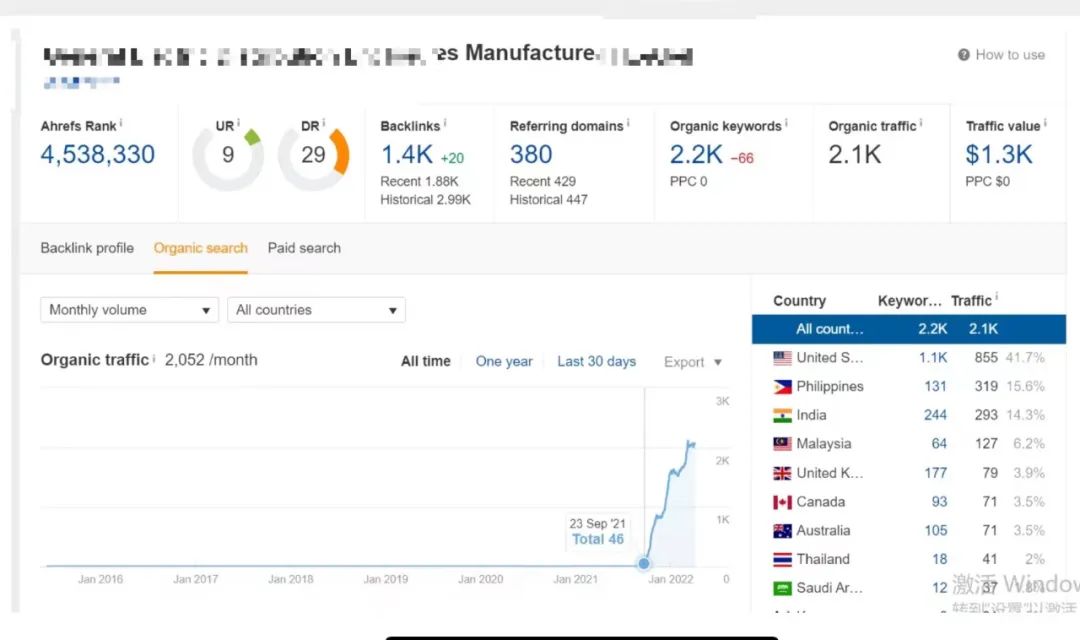Screen dimensions: 1080x640
Task: Click the +20 backlinks change indicator
Action: coord(453,158)
